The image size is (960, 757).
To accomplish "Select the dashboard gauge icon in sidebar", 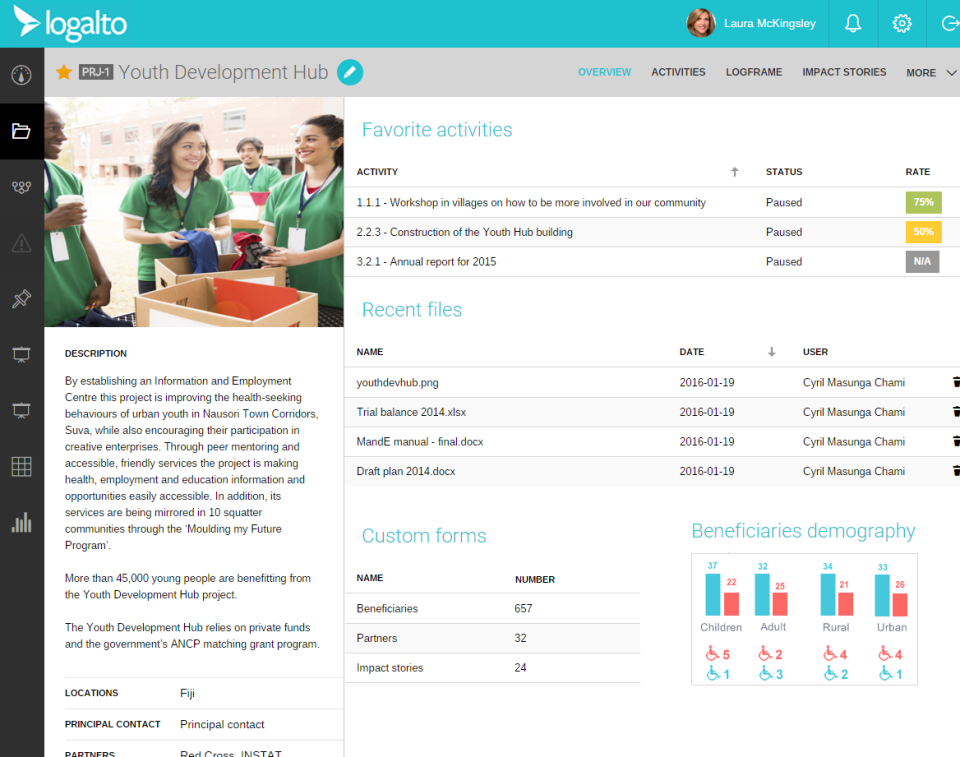I will [21, 73].
